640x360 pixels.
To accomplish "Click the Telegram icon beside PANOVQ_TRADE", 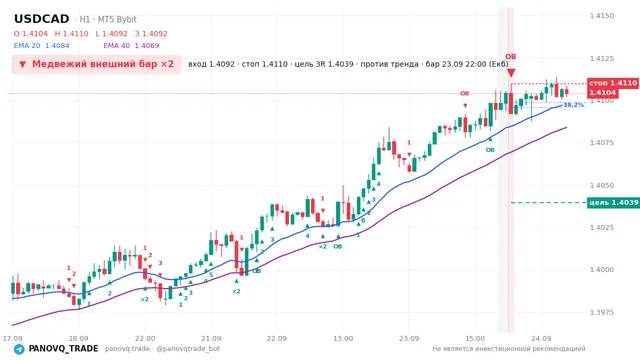I will 19,349.
